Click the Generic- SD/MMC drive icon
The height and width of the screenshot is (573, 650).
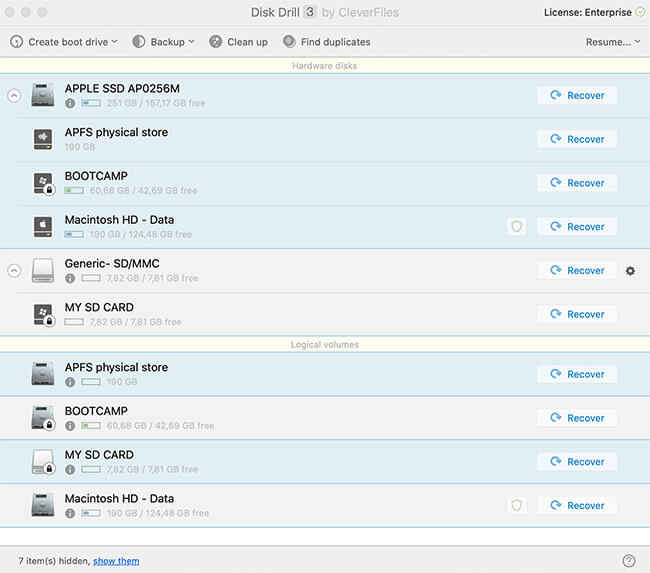[x=43, y=270]
